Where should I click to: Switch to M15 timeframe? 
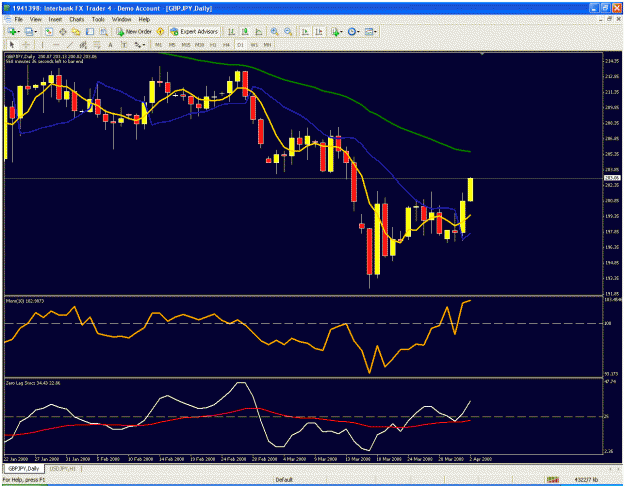click(186, 45)
